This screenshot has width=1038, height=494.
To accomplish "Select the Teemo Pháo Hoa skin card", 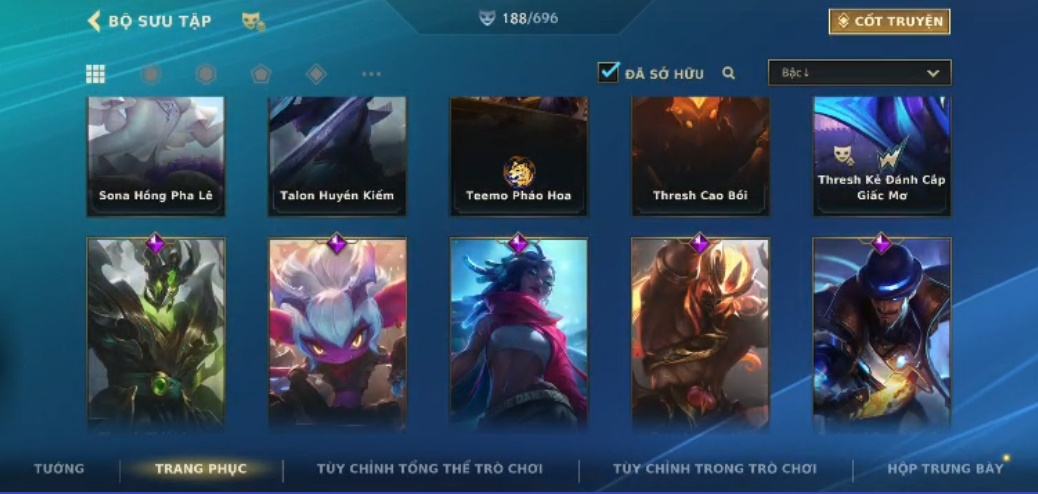I will [519, 156].
